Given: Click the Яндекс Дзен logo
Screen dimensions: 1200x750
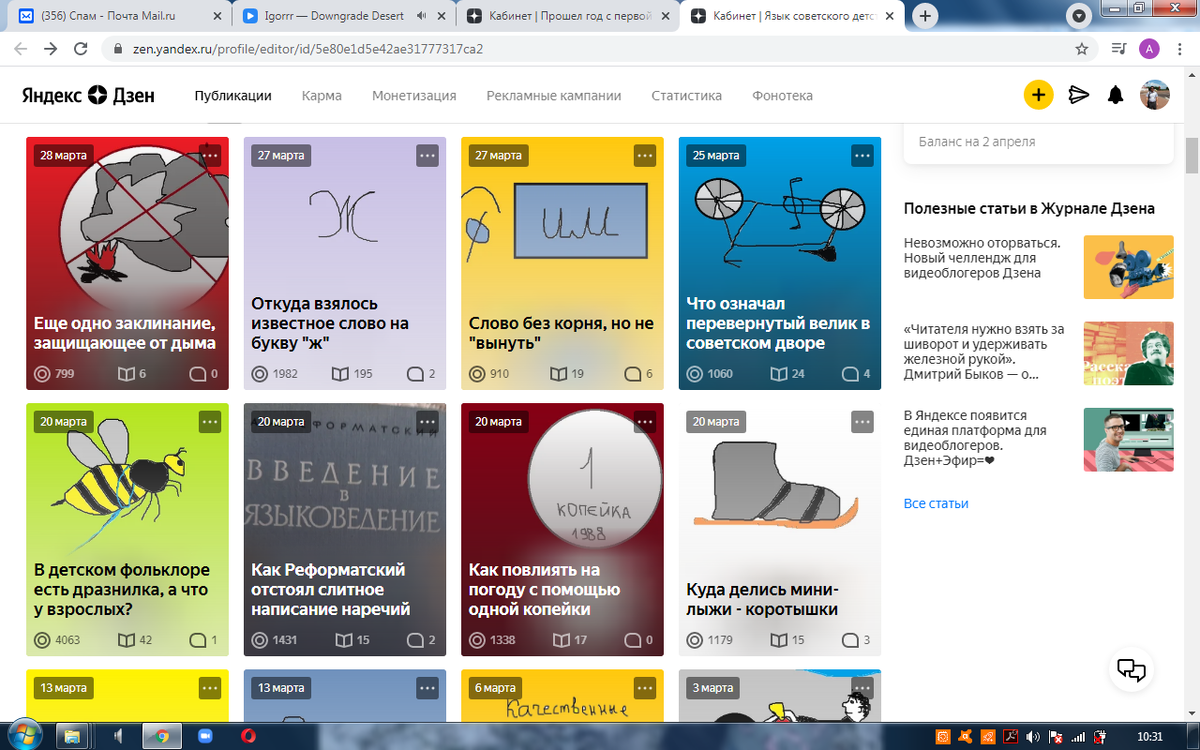Looking at the screenshot, I should point(89,96).
